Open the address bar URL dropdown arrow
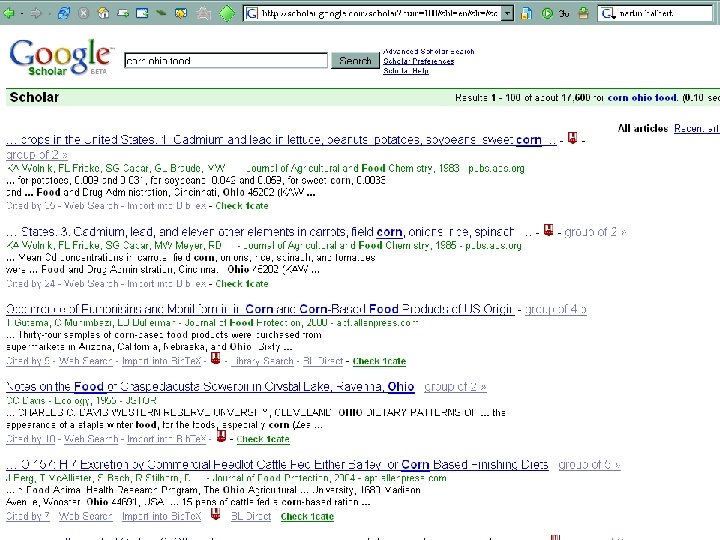 (507, 13)
